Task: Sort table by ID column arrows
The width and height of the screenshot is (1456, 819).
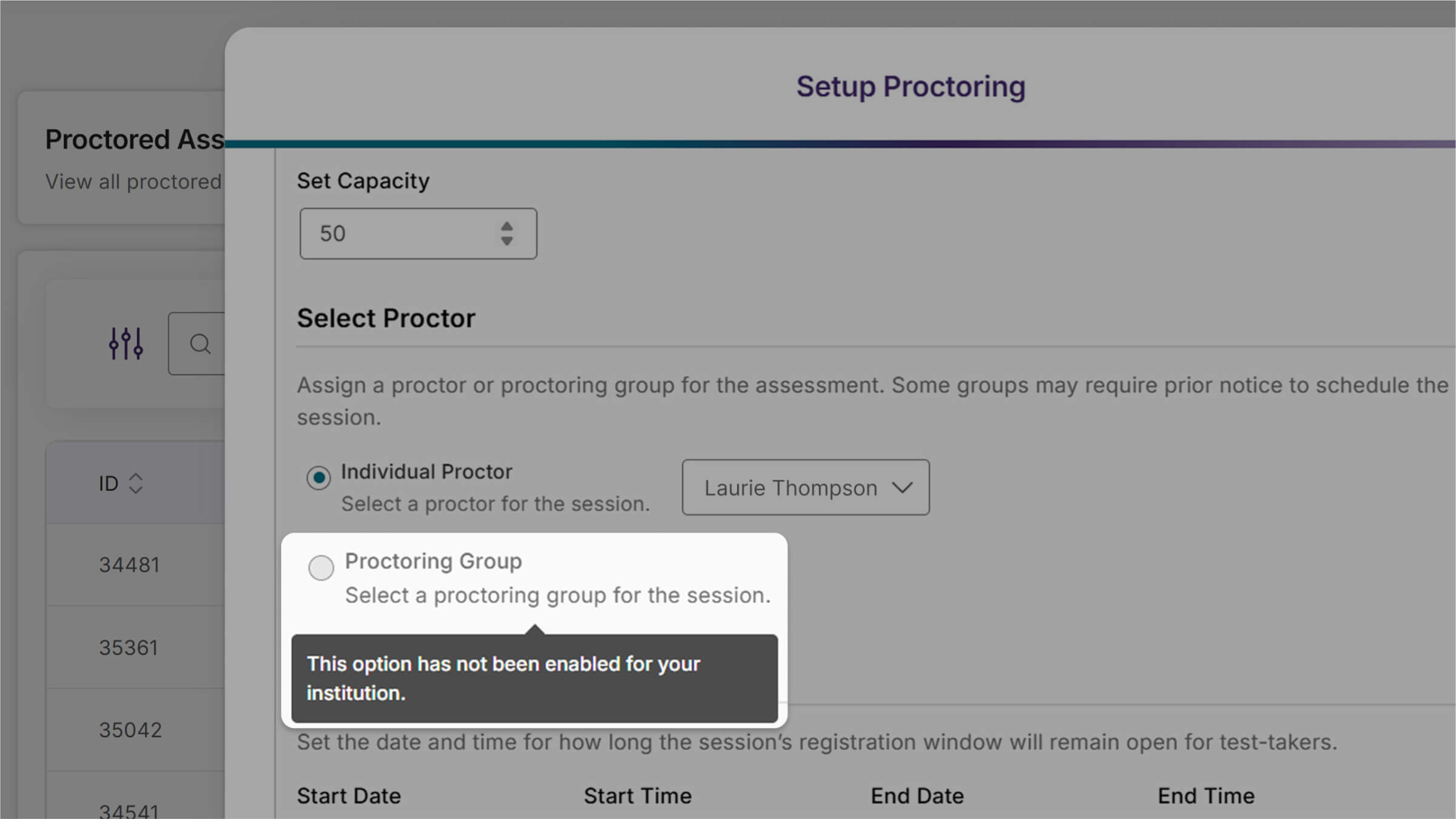Action: click(x=136, y=484)
